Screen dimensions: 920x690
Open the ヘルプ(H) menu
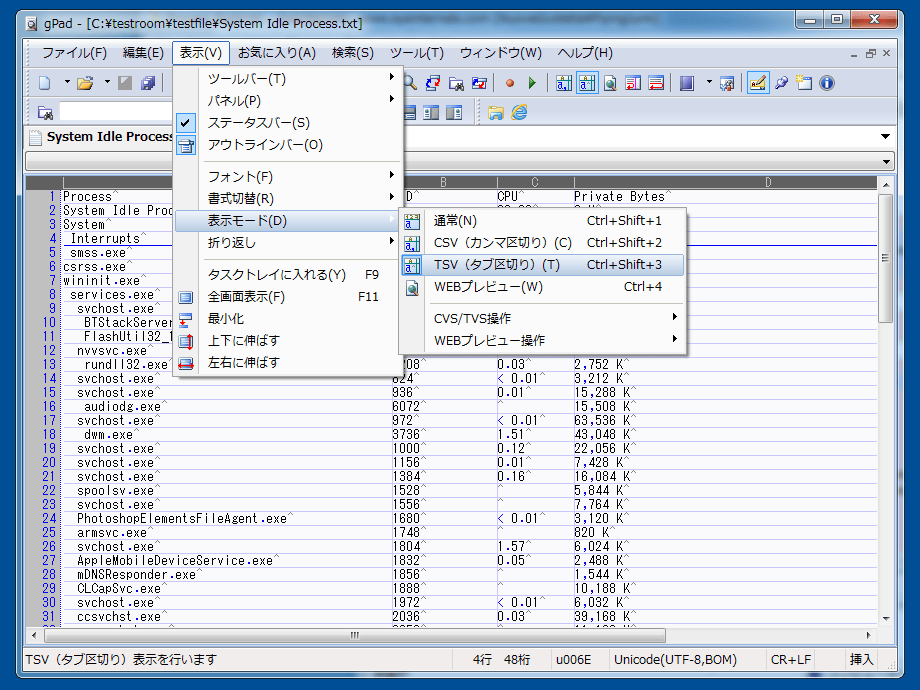pyautogui.click(x=585, y=53)
